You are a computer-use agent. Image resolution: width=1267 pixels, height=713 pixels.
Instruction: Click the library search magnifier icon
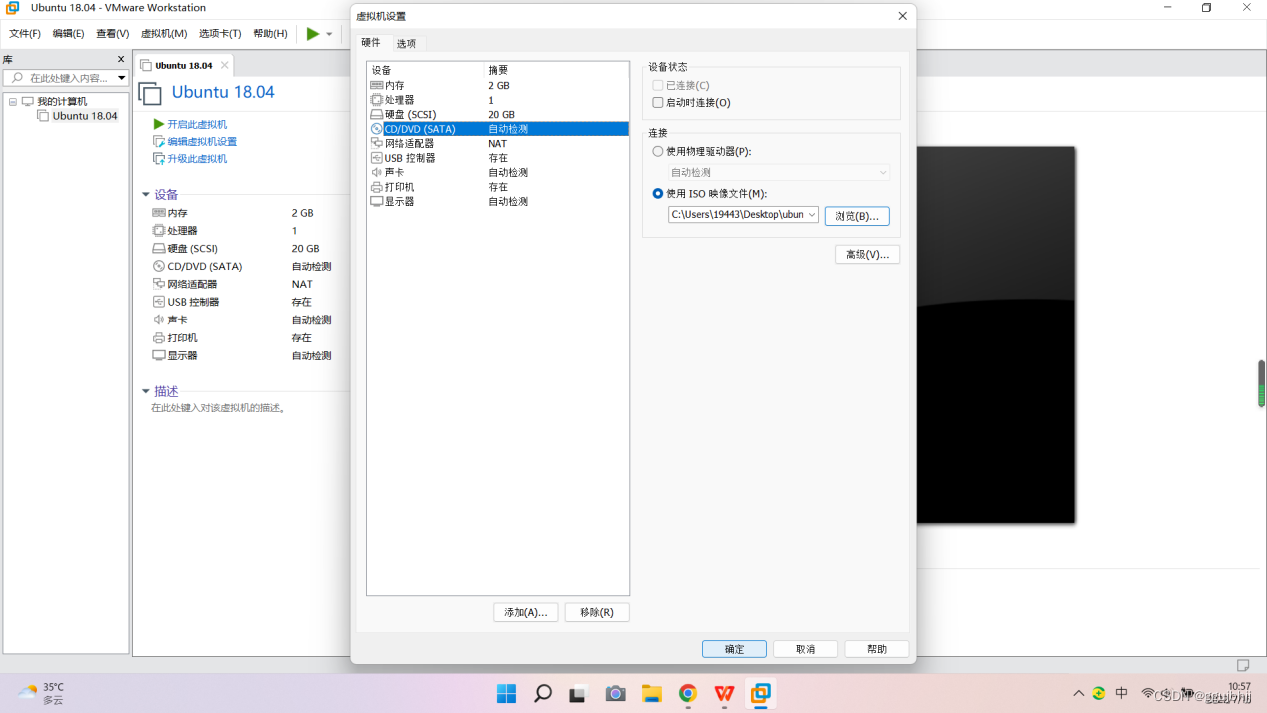(x=17, y=78)
